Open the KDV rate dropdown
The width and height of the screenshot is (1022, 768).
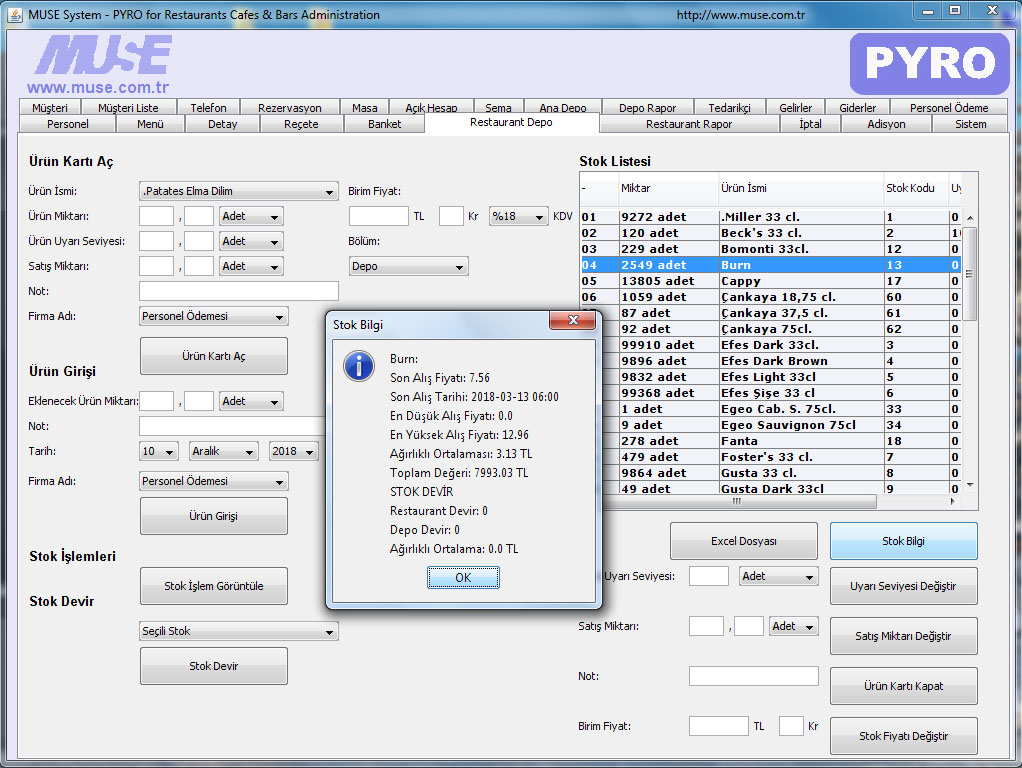click(x=518, y=216)
